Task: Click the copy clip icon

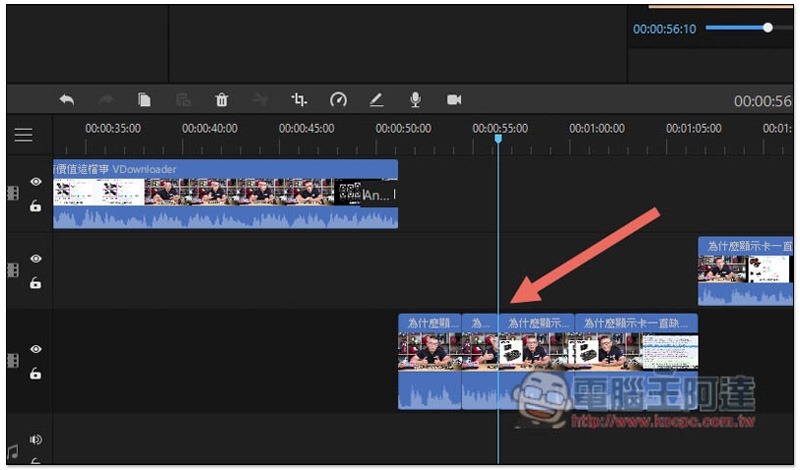Action: [144, 100]
